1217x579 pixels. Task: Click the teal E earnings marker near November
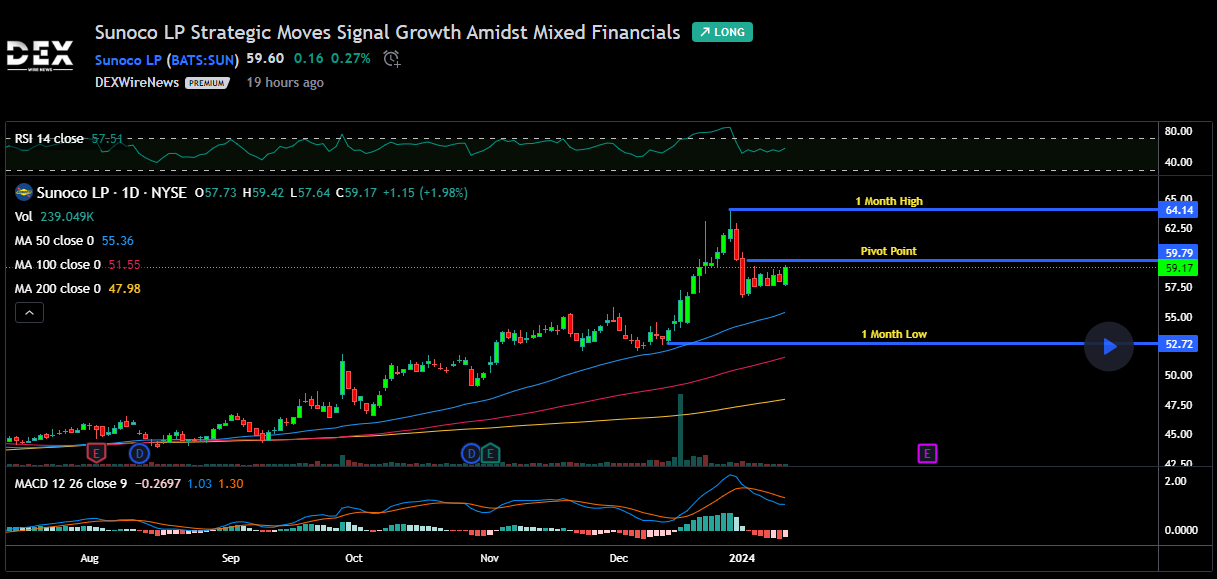490,454
